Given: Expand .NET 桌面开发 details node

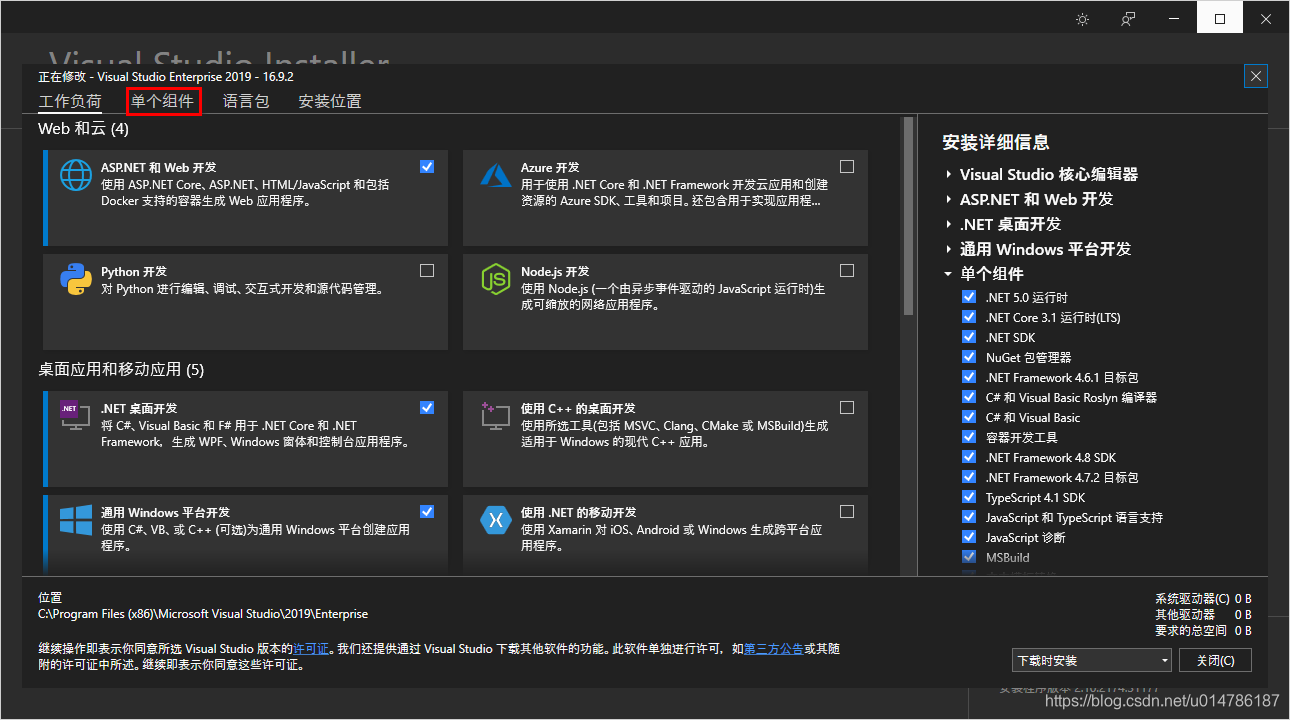Looking at the screenshot, I should (x=948, y=224).
